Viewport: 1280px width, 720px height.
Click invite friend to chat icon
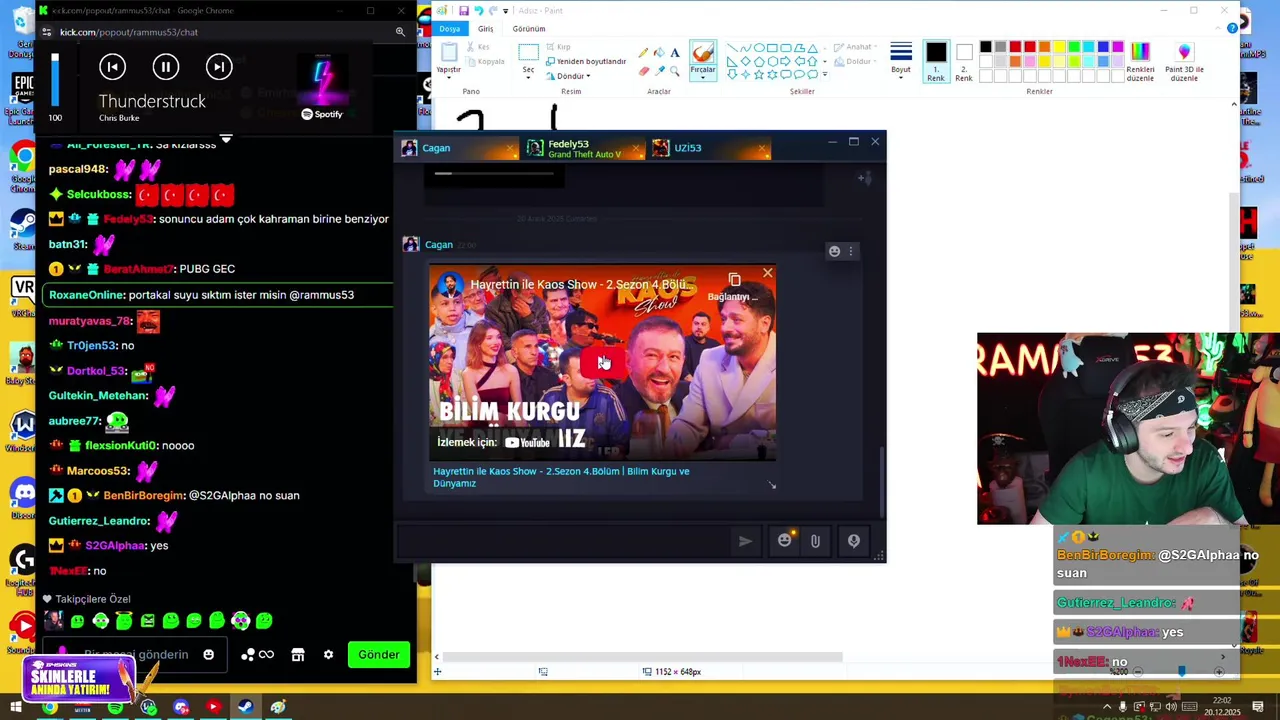pos(864,178)
